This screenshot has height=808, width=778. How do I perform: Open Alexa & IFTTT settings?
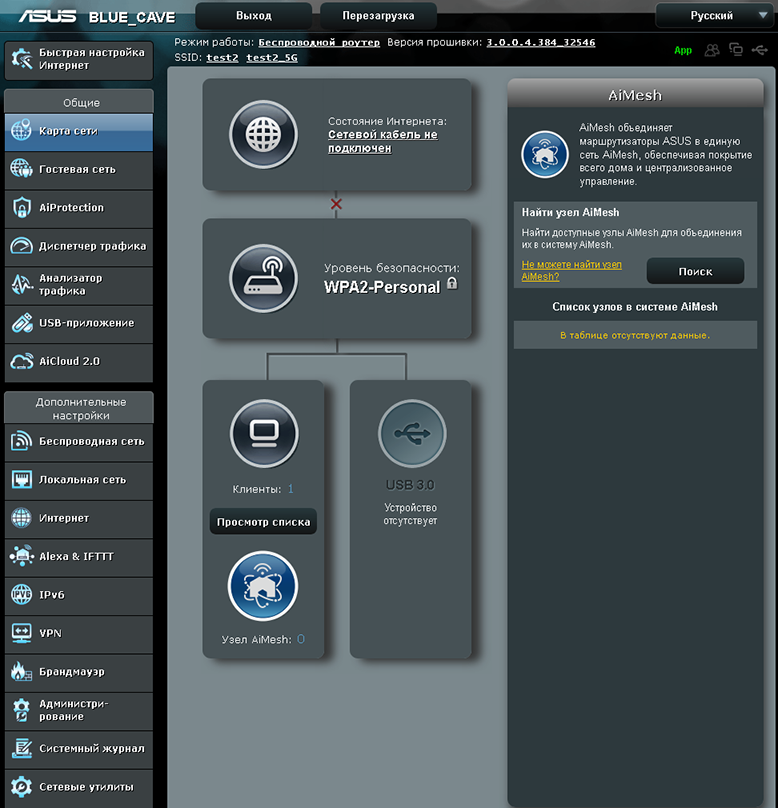click(79, 557)
